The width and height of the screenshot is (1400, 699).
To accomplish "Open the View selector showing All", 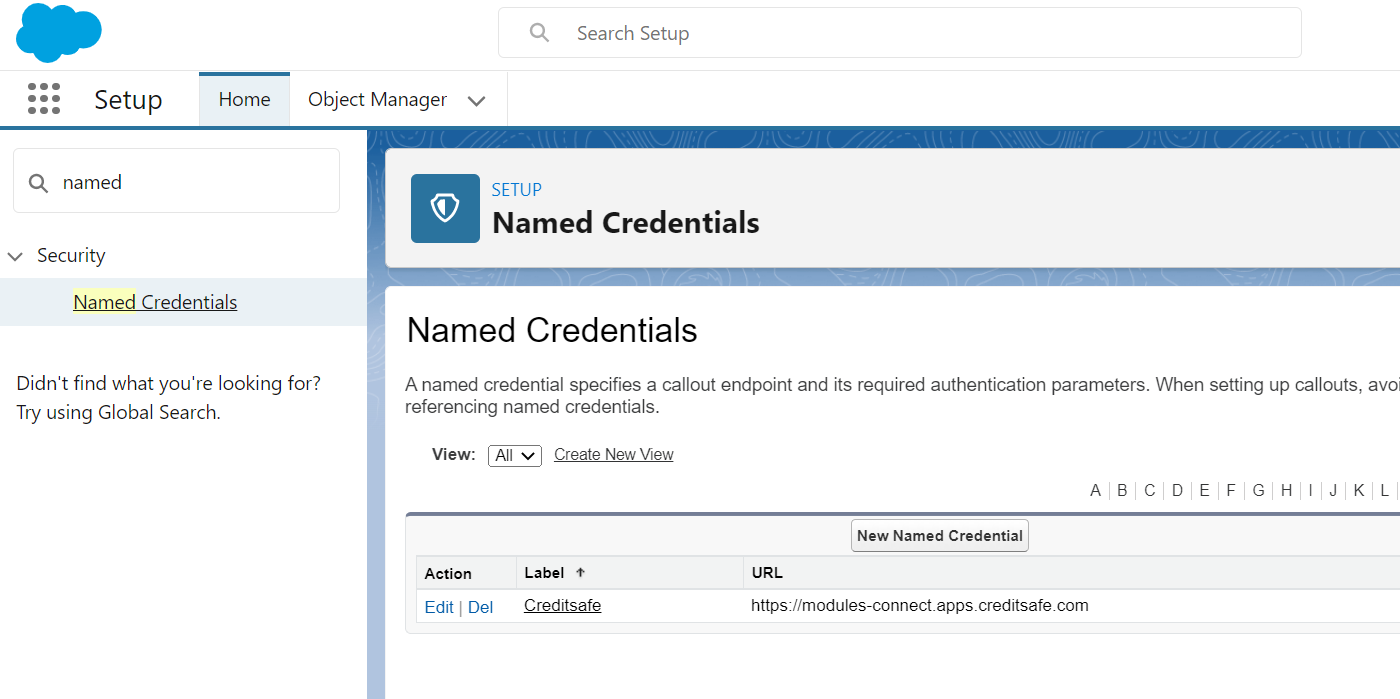I will click(514, 455).
